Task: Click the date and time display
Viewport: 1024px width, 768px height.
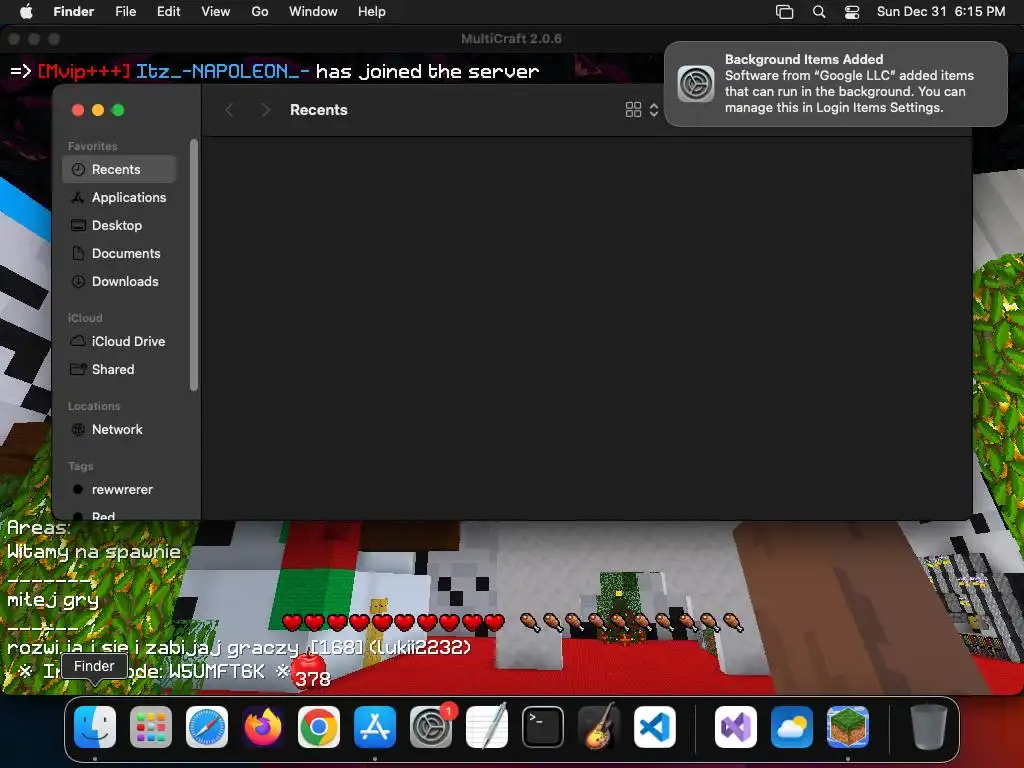Action: tap(940, 11)
